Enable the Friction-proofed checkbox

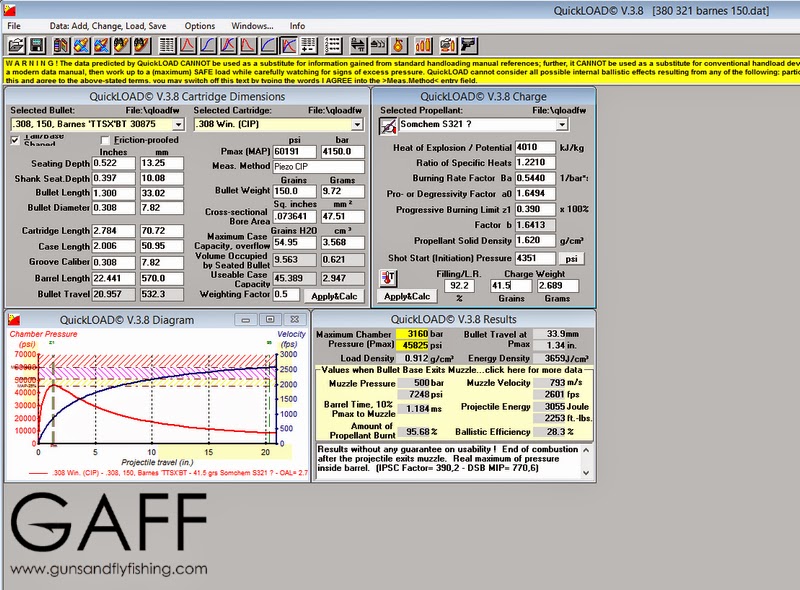pyautogui.click(x=106, y=140)
